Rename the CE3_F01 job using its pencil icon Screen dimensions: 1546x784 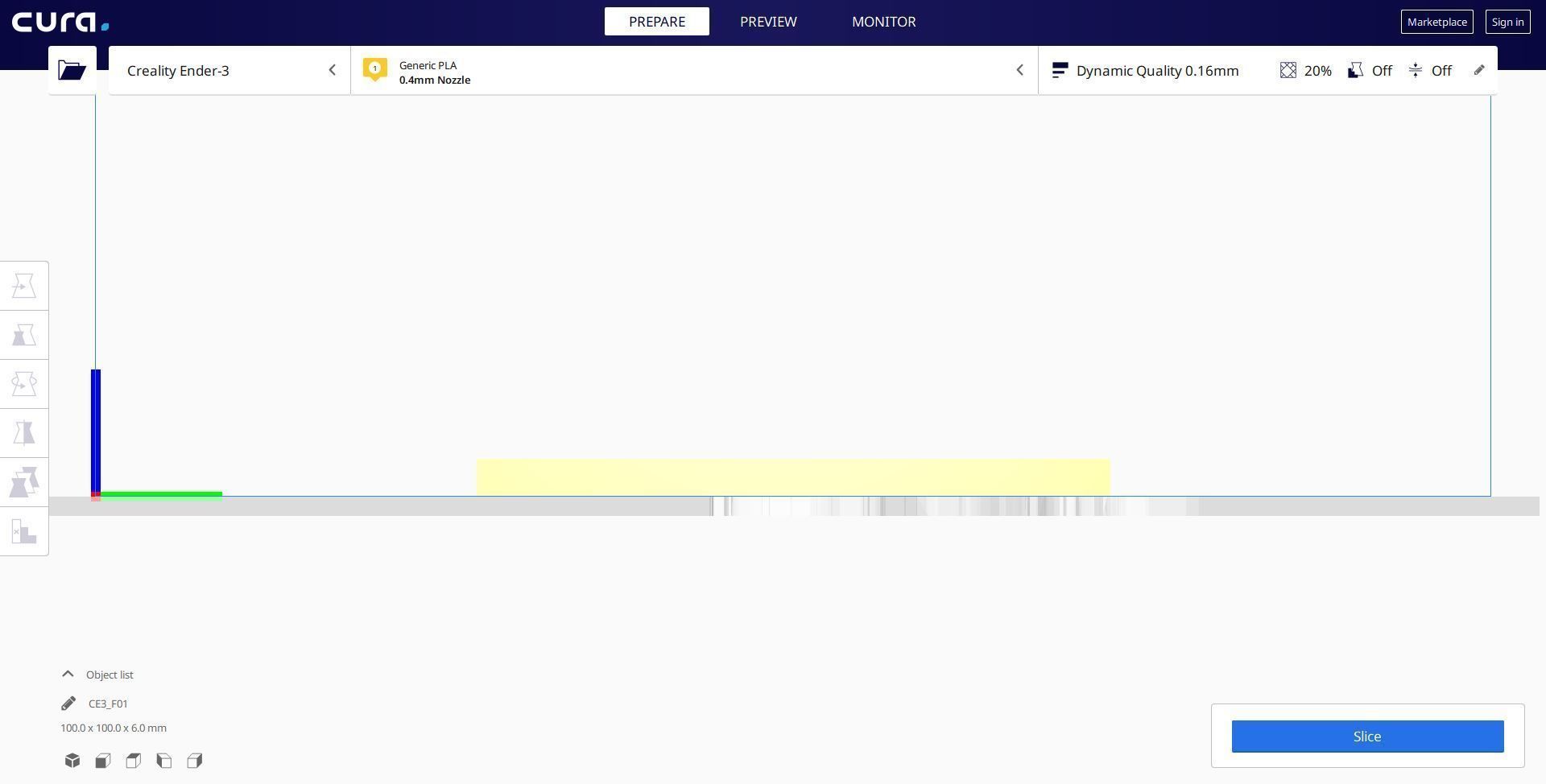pos(68,704)
